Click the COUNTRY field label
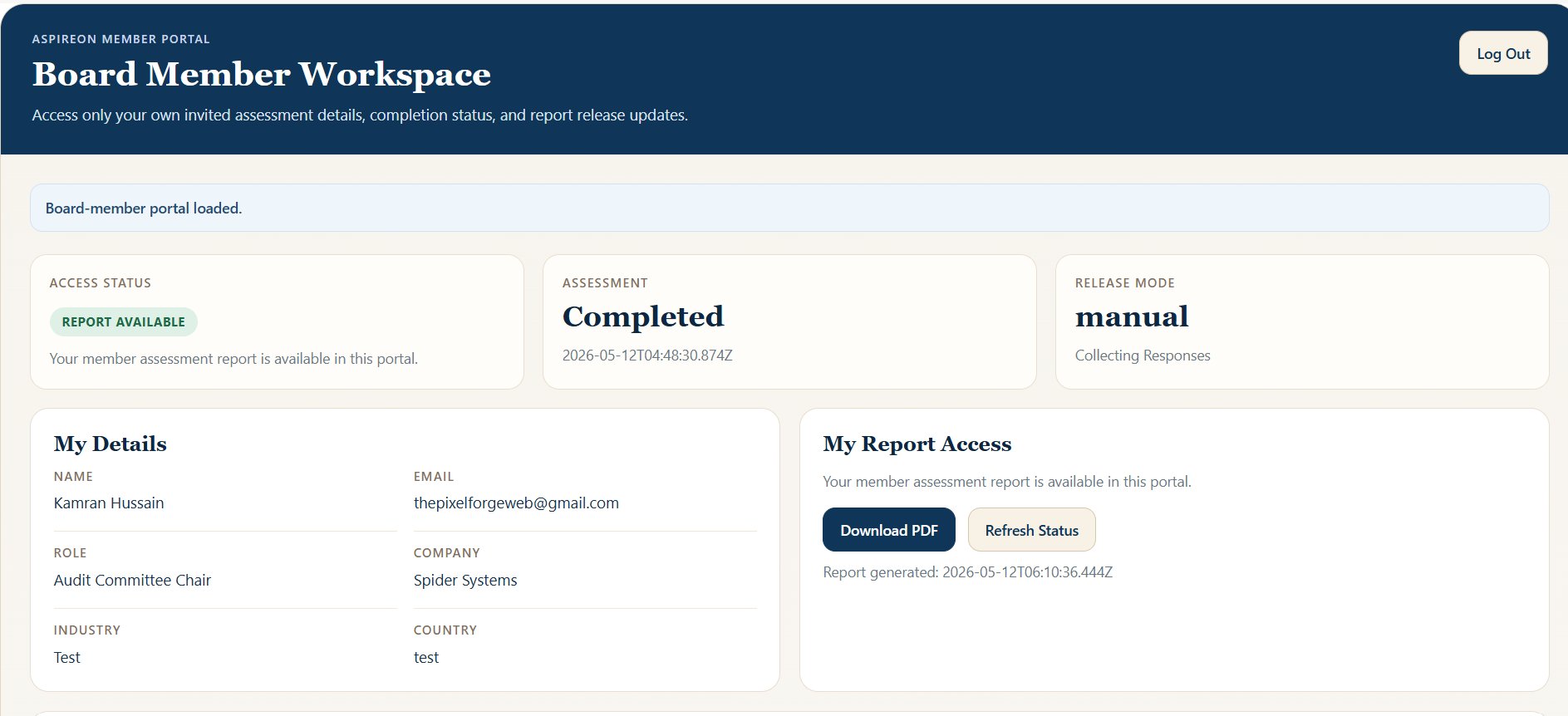This screenshot has height=716, width=1568. [445, 630]
